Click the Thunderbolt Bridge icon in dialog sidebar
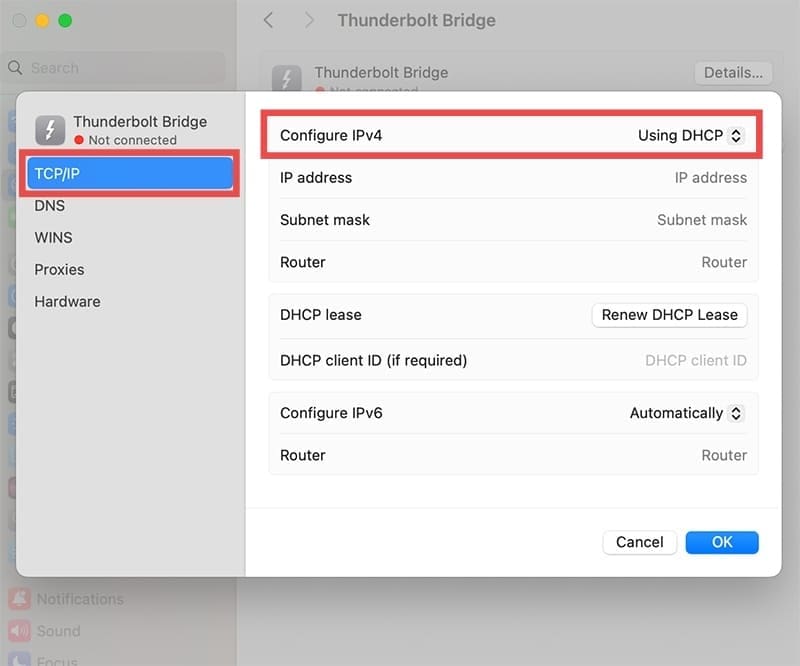The image size is (800, 666). pos(50,130)
